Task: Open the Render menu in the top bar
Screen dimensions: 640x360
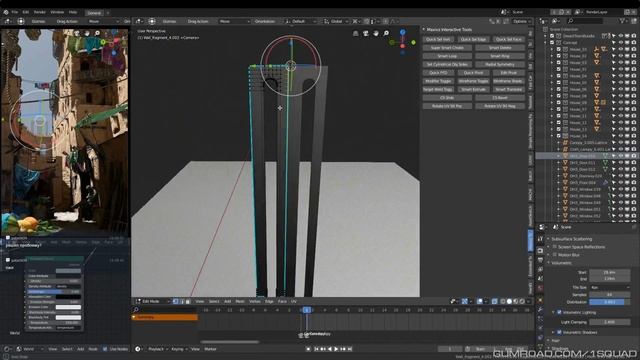Action: 40,12
